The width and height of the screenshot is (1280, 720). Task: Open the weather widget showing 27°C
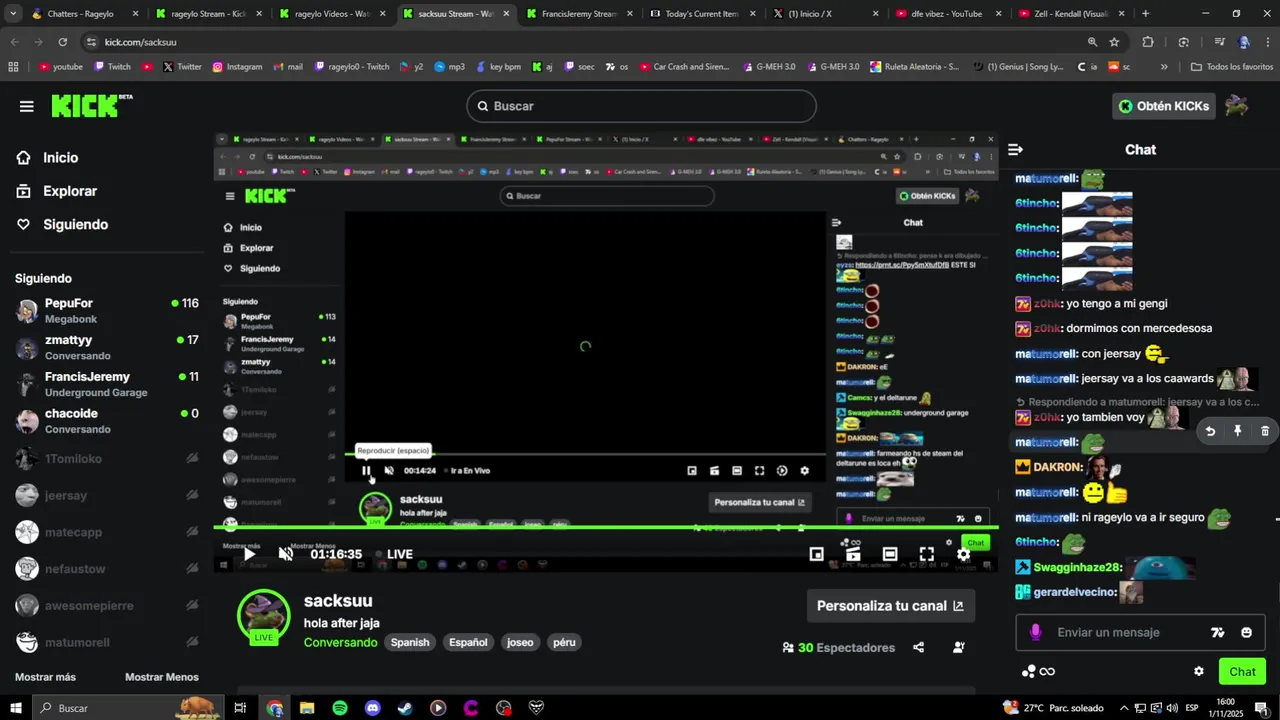click(x=1052, y=708)
